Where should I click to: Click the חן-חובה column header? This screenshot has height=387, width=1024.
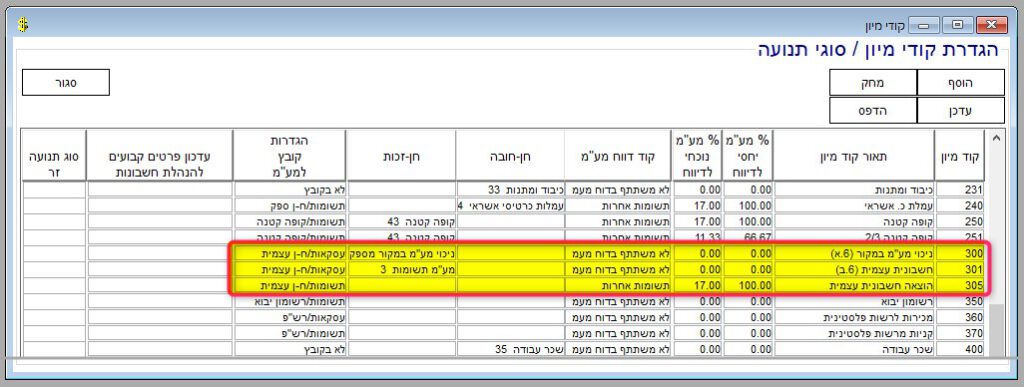point(511,155)
